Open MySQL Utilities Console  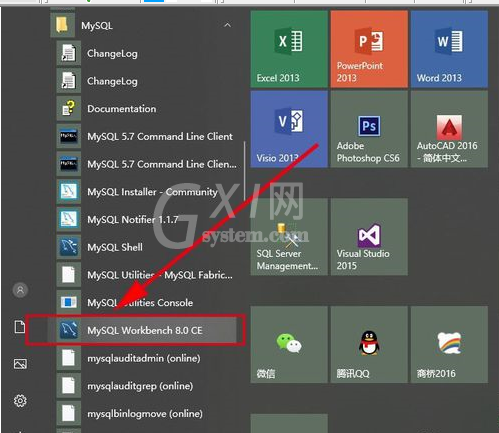[140, 303]
